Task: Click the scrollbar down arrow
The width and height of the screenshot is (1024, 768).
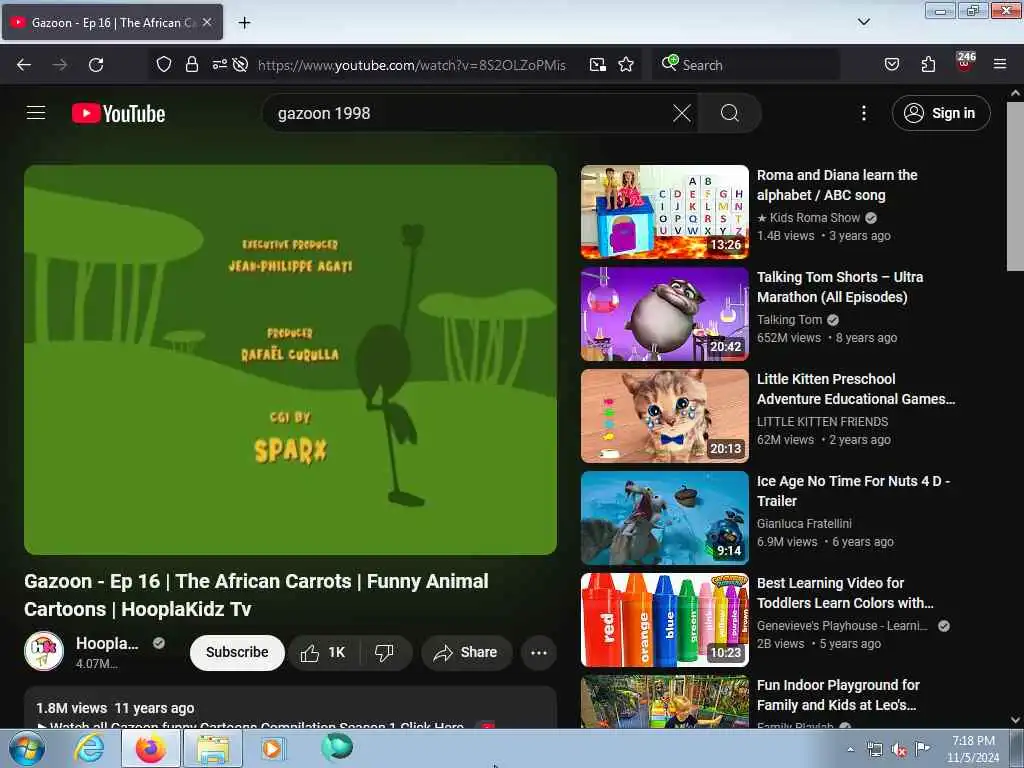Action: point(1015,720)
